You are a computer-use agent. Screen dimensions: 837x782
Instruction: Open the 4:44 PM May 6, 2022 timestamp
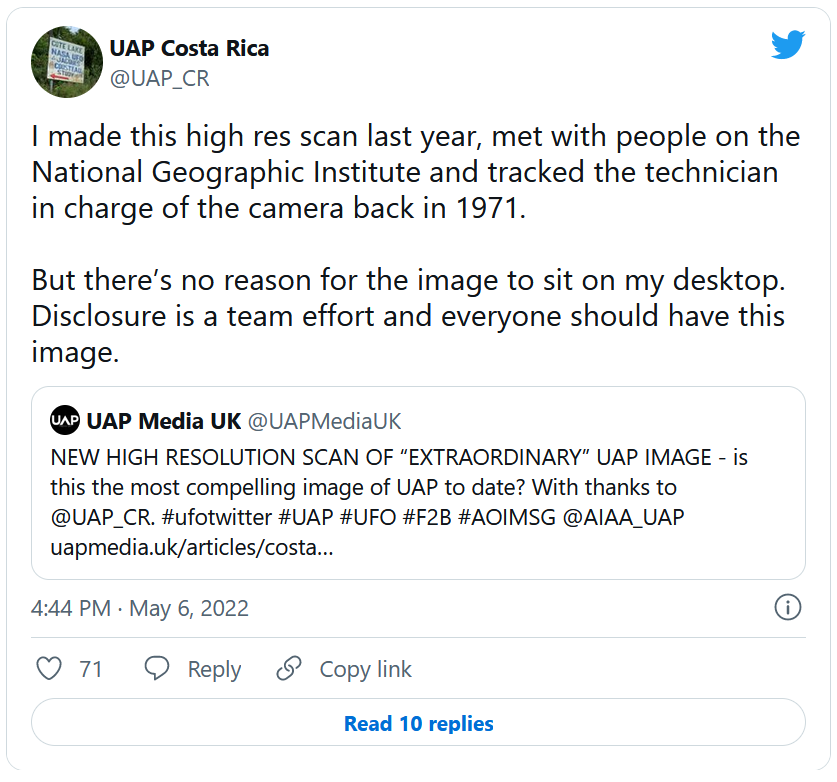pos(140,608)
